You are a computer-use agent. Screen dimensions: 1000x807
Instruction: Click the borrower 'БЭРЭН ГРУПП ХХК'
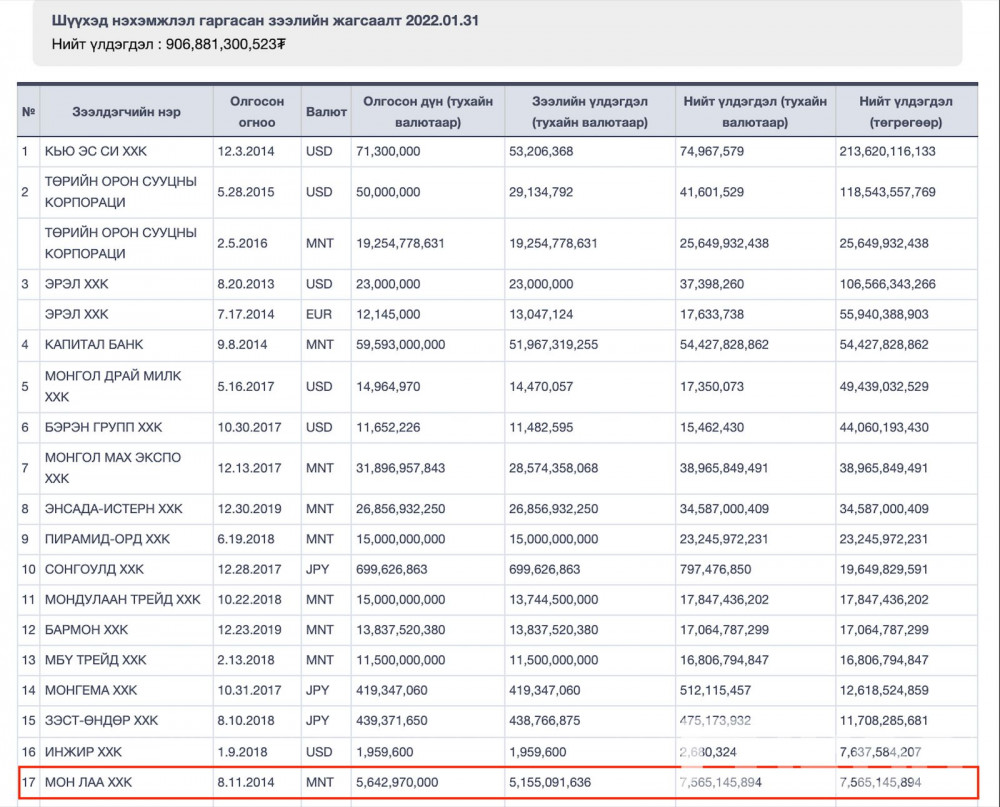pos(103,427)
